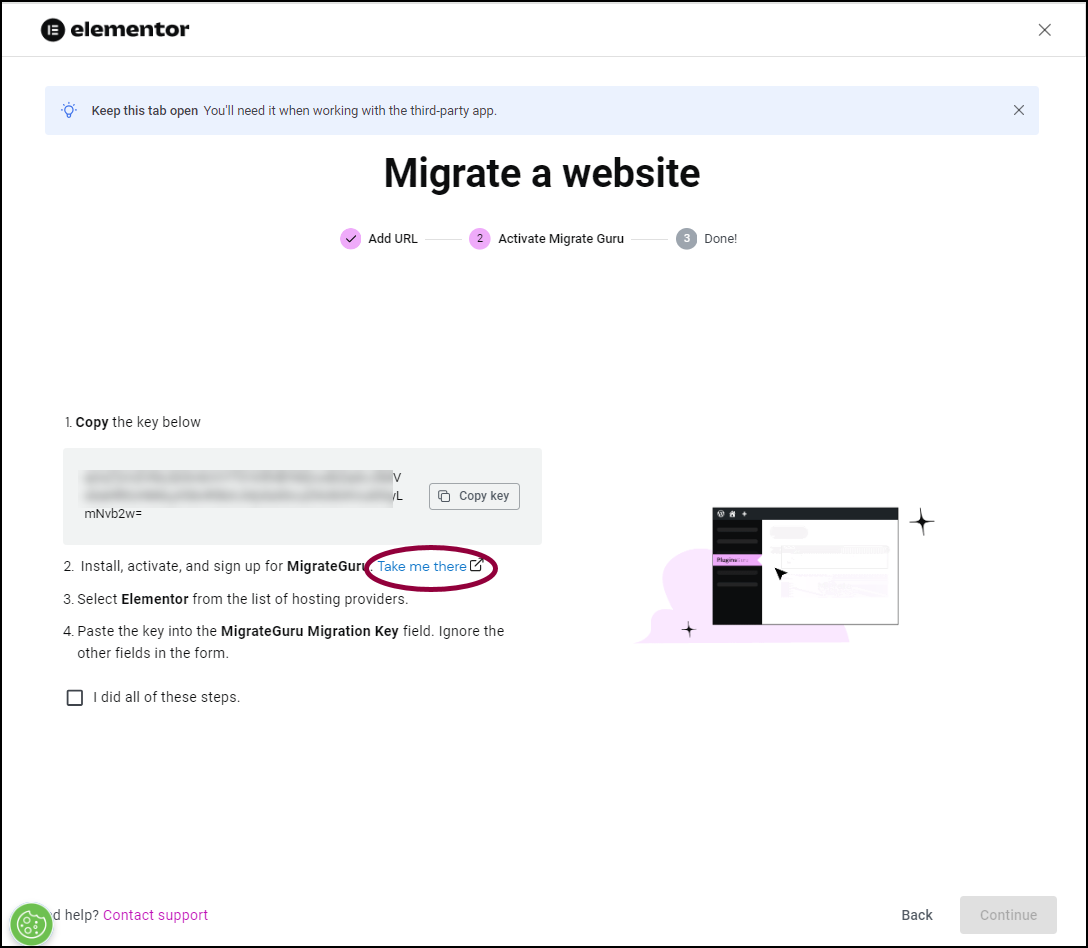Click the external link icon after 'Take me there'
This screenshot has width=1088, height=948.
click(x=477, y=566)
